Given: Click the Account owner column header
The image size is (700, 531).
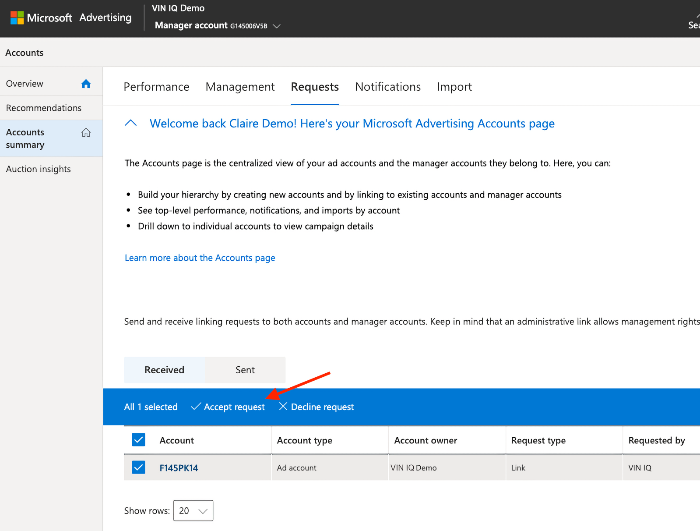Looking at the screenshot, I should click(425, 440).
